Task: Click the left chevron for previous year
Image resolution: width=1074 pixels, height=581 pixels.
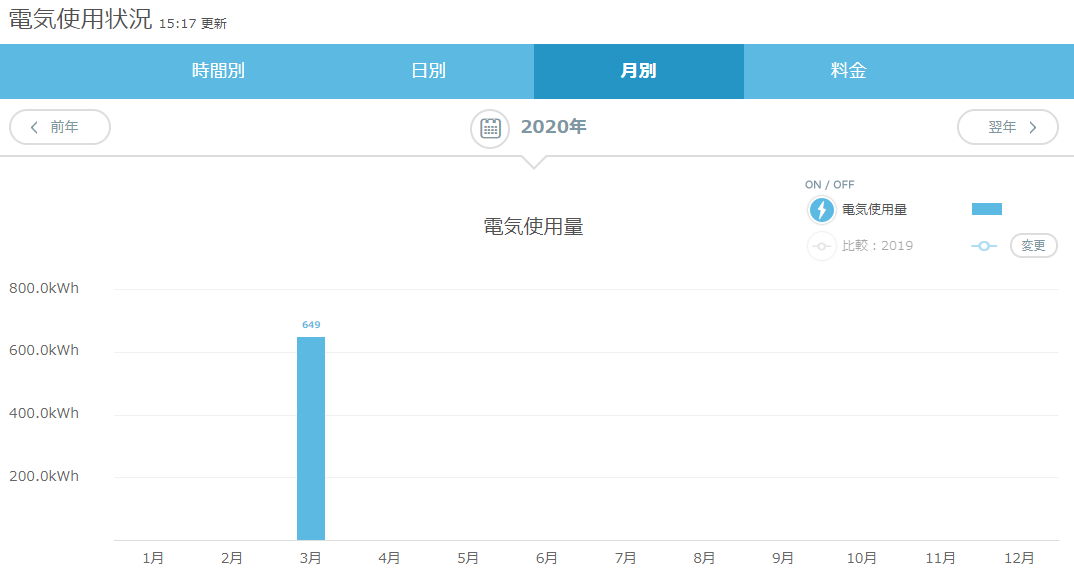Action: click(35, 127)
